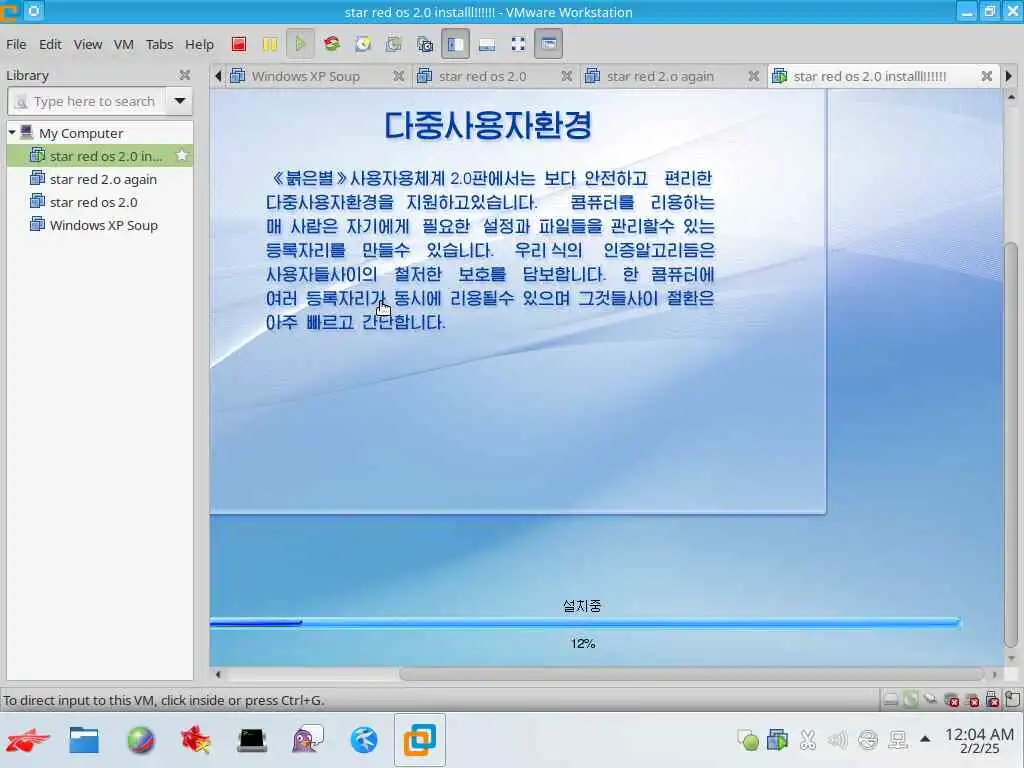Expand the system tray hidden icons arrow
The image size is (1024, 768).
[x=925, y=739]
